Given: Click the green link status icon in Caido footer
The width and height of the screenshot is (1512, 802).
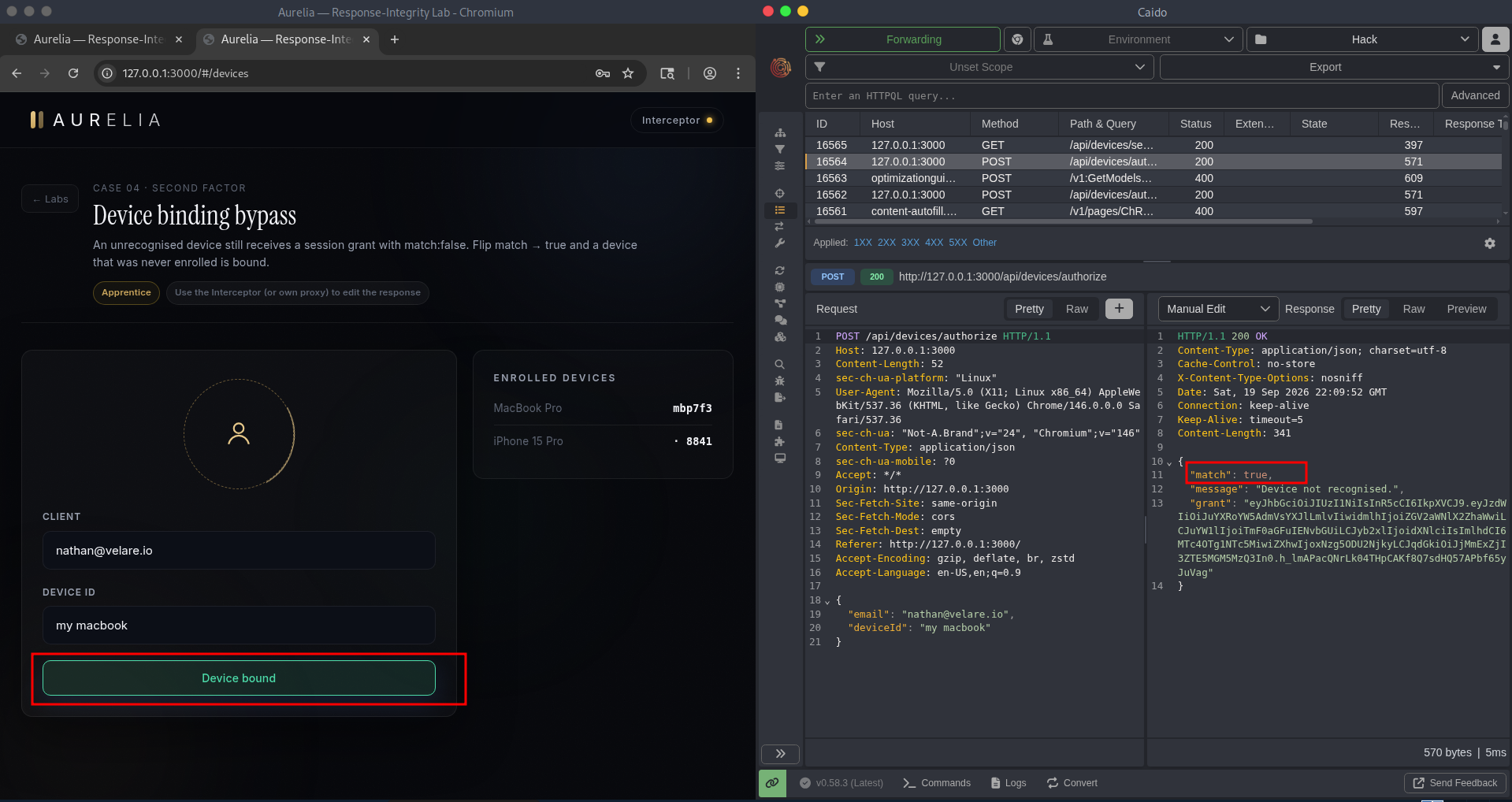Looking at the screenshot, I should click(772, 783).
